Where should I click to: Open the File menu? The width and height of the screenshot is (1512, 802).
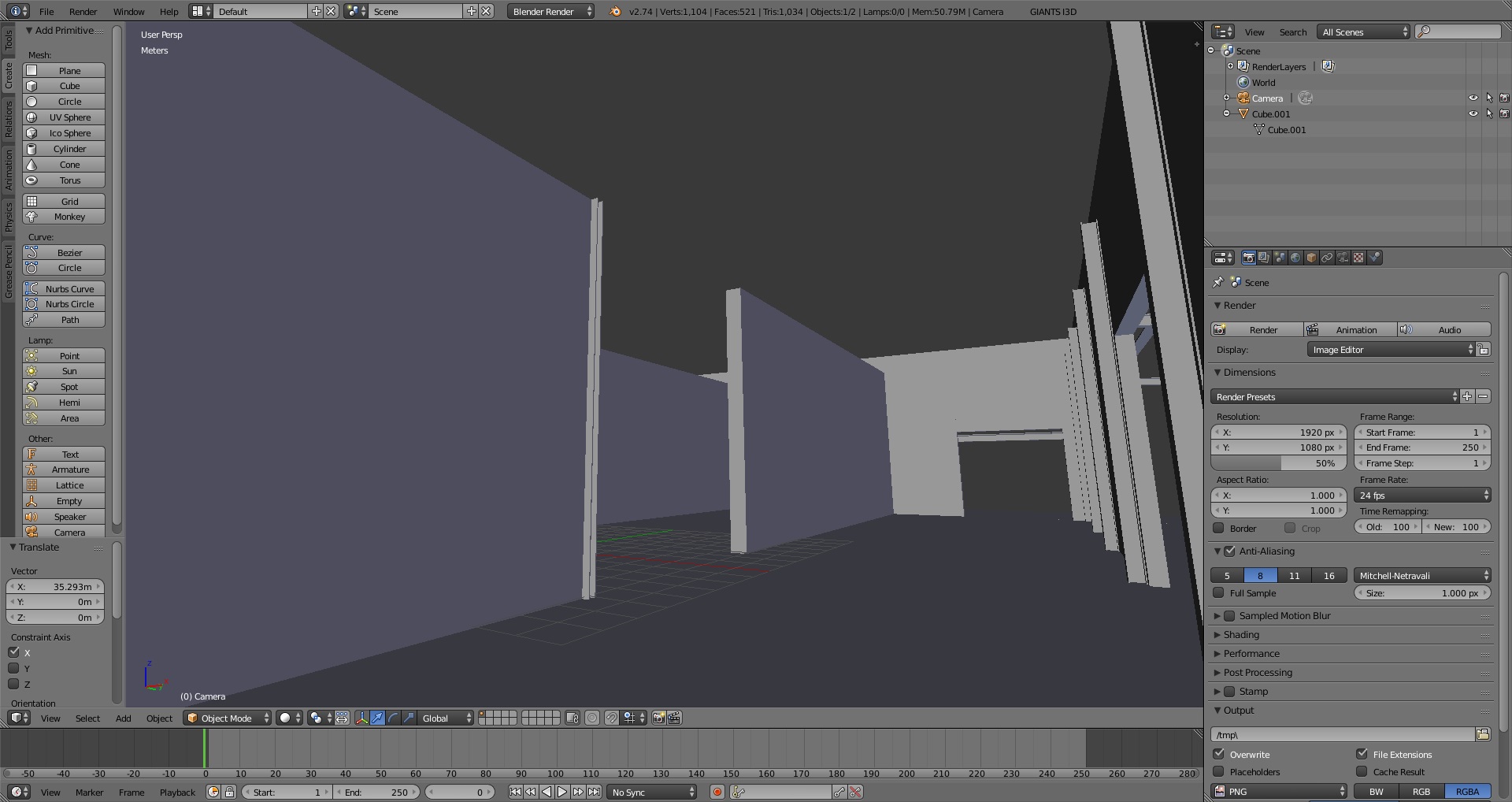pos(46,11)
